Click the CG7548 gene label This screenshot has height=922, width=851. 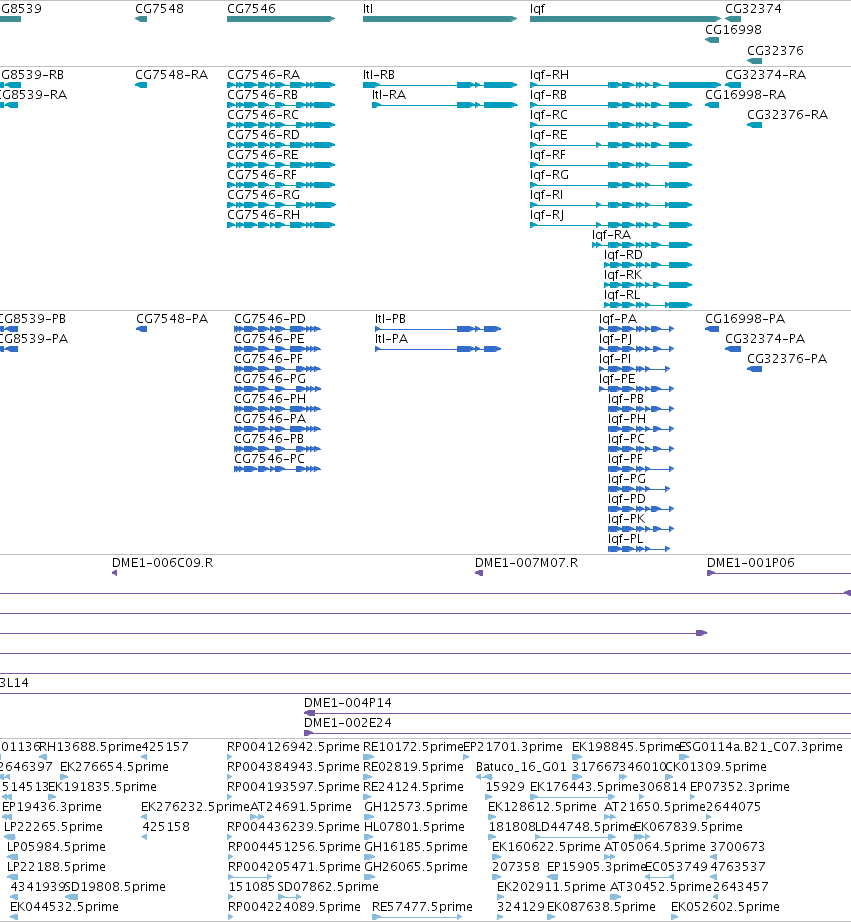point(159,9)
